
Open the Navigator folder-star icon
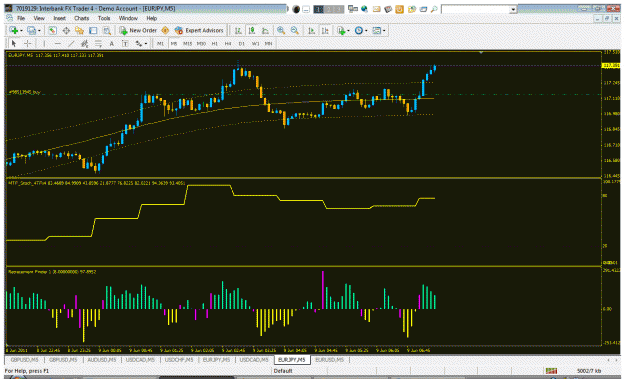[79, 30]
